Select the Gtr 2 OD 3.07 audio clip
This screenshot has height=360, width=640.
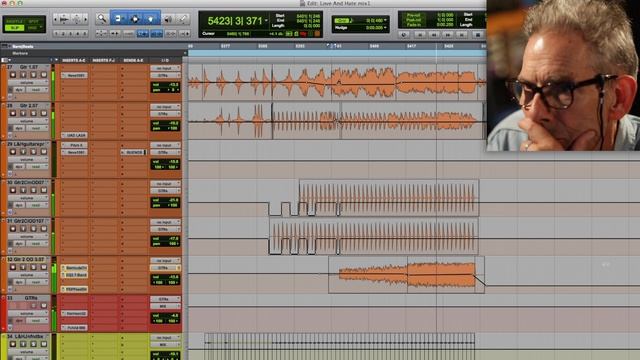pos(407,275)
